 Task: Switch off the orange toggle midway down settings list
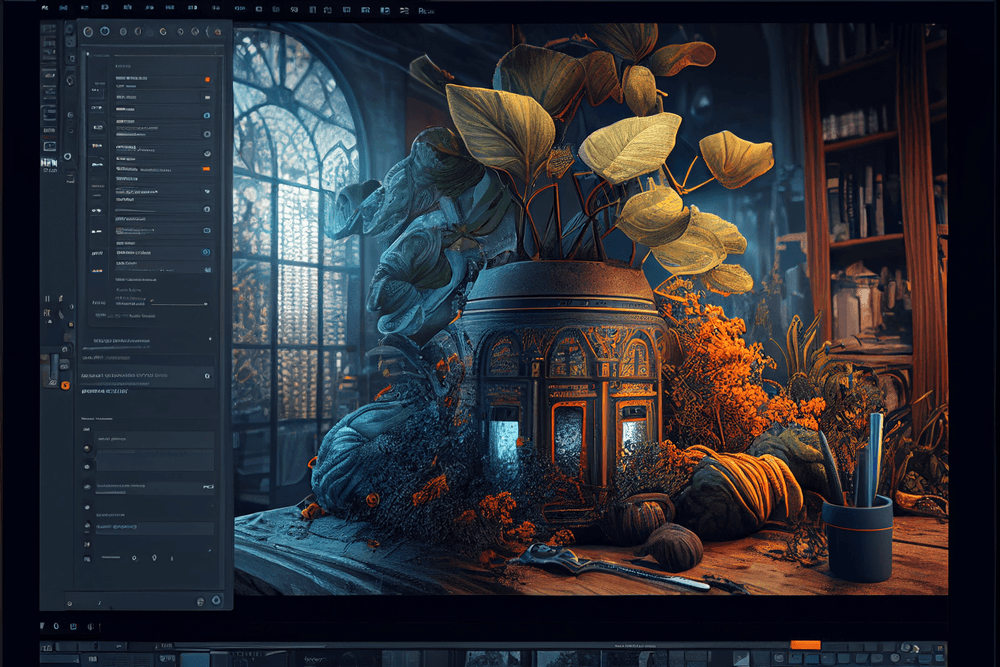pos(206,168)
